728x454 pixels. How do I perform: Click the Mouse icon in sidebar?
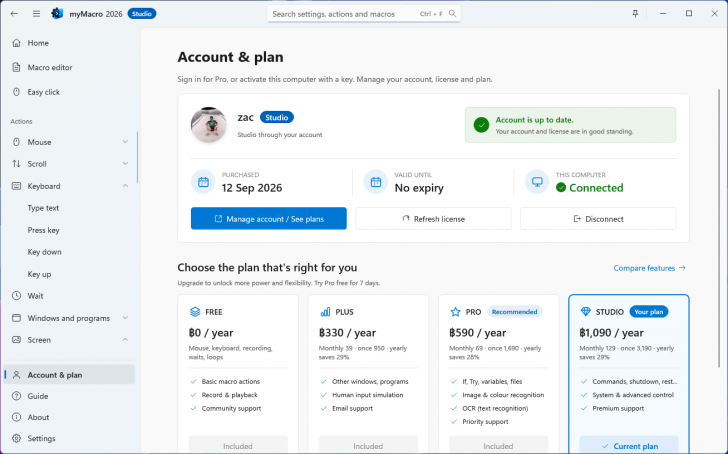(16, 142)
